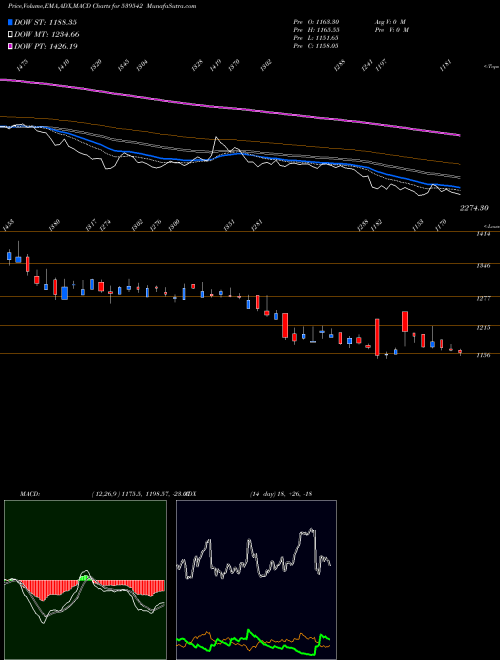Click the 'Avg V: 0 M' volume text
Image resolution: width=500 pixels, height=660 pixels.
click(x=390, y=22)
